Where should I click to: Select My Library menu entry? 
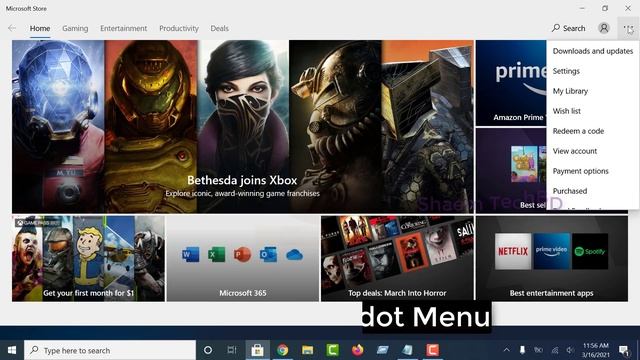point(593,91)
